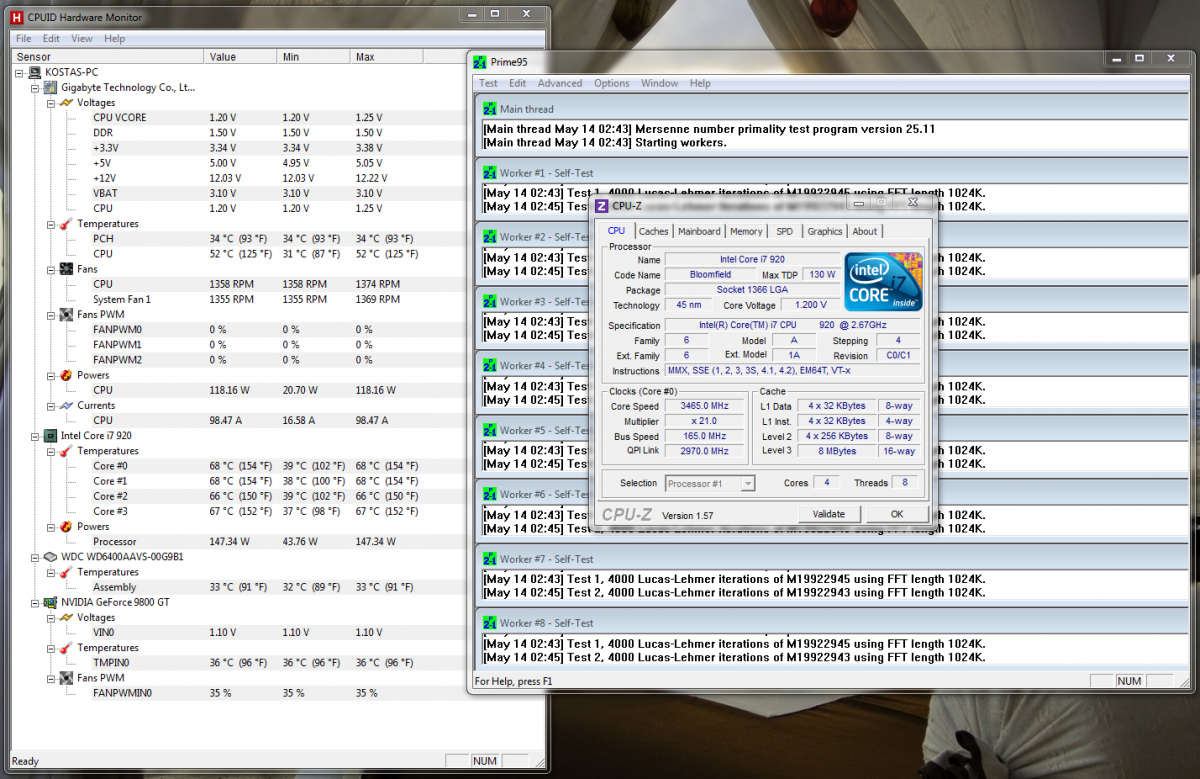The height and width of the screenshot is (779, 1200).
Task: Click the NVIDIA GeForce graphics card icon
Action: (x=51, y=603)
